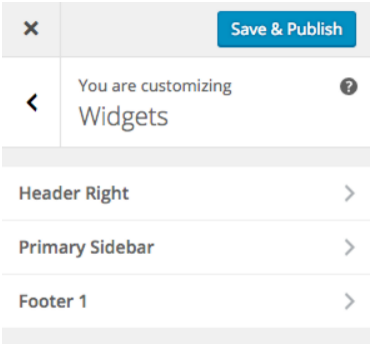
Task: Expand the chevron beside Header Right
Action: tap(349, 194)
